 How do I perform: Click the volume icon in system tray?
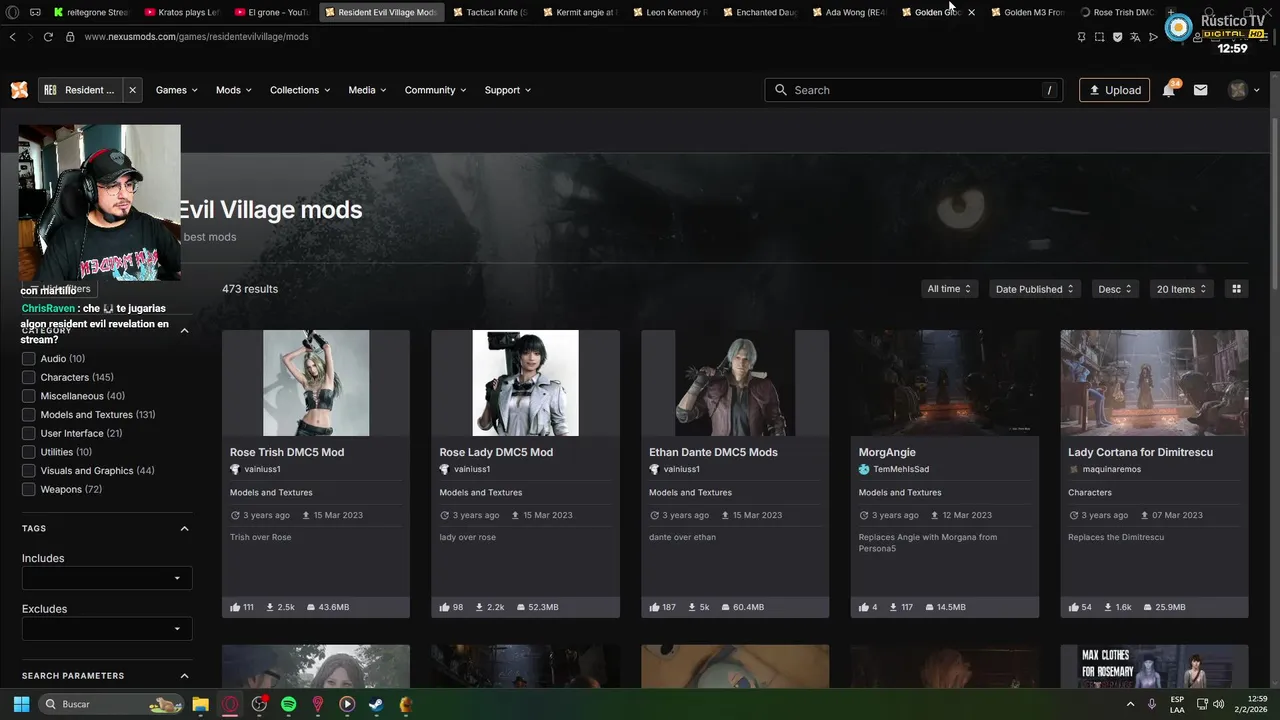pos(1219,704)
